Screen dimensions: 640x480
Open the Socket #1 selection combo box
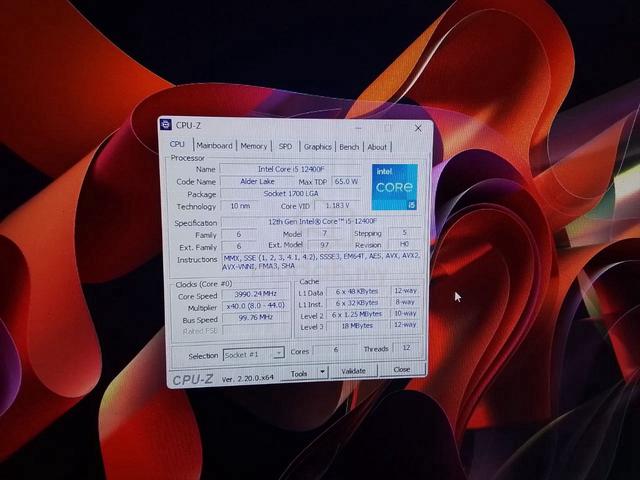pos(253,354)
